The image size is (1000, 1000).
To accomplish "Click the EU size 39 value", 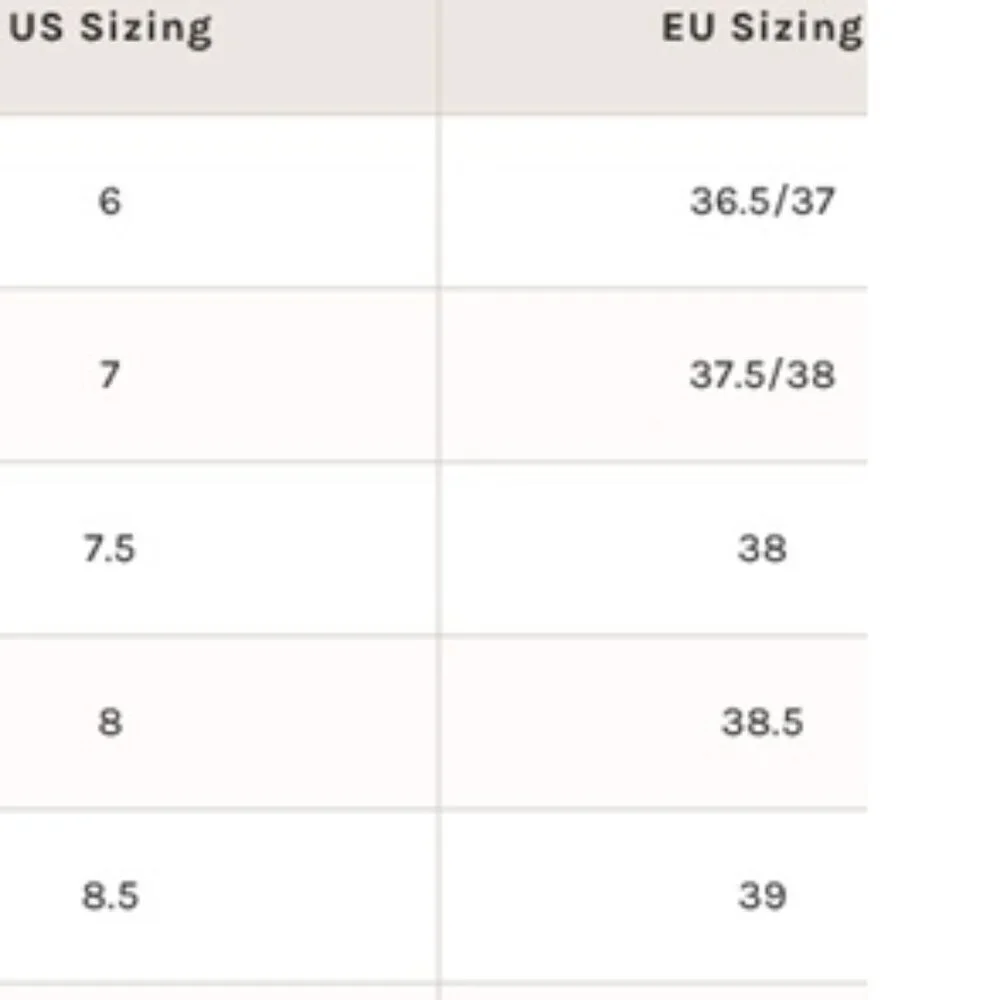I will 762,895.
